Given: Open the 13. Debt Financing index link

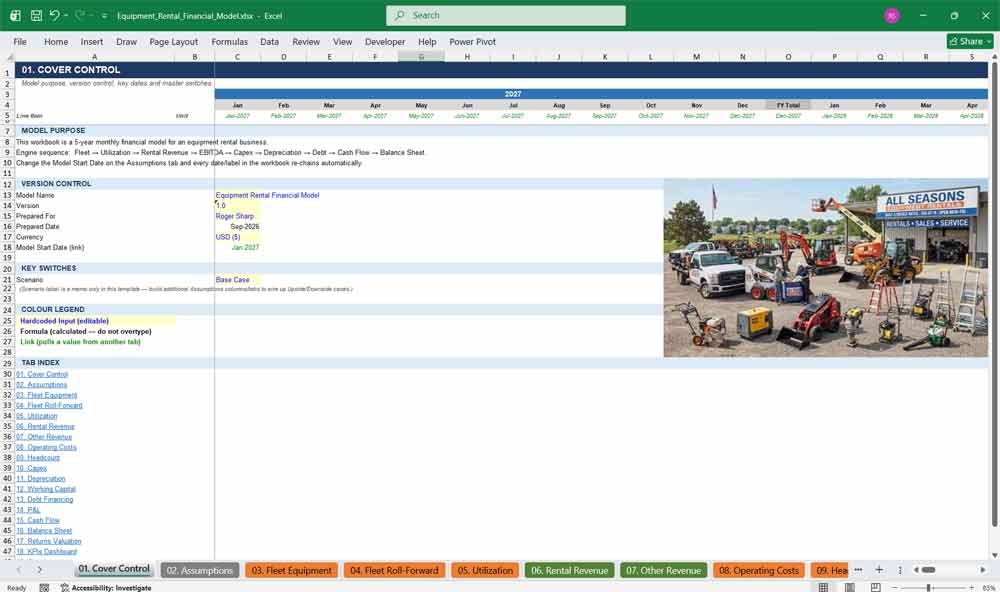Looking at the screenshot, I should click(45, 500).
